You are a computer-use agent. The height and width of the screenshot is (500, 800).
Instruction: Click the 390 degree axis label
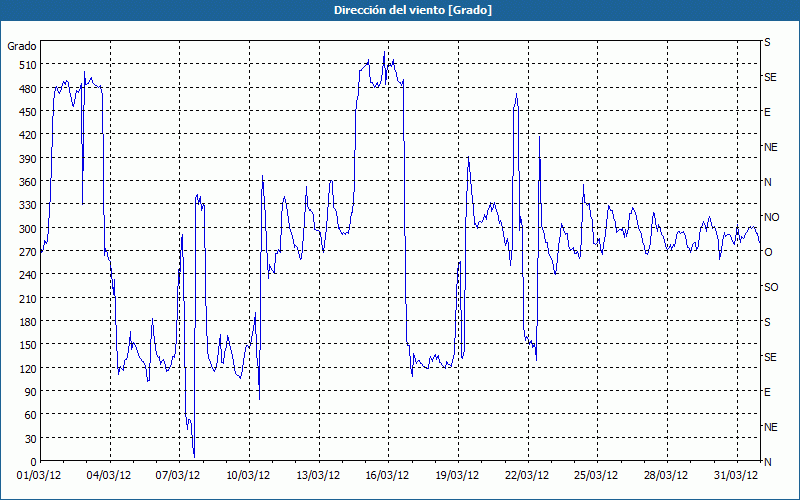(x=28, y=159)
